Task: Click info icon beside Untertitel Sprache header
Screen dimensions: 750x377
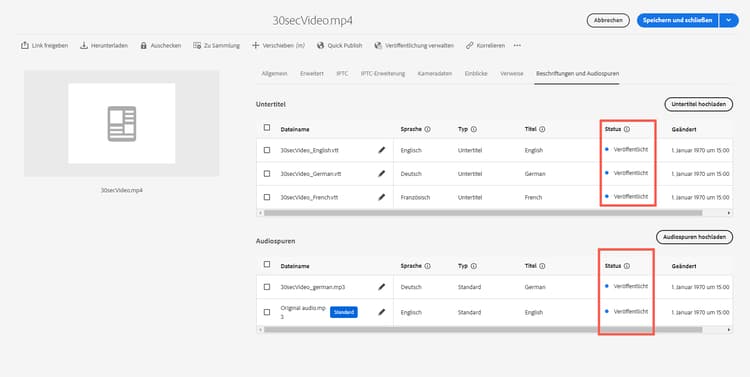Action: (428, 129)
